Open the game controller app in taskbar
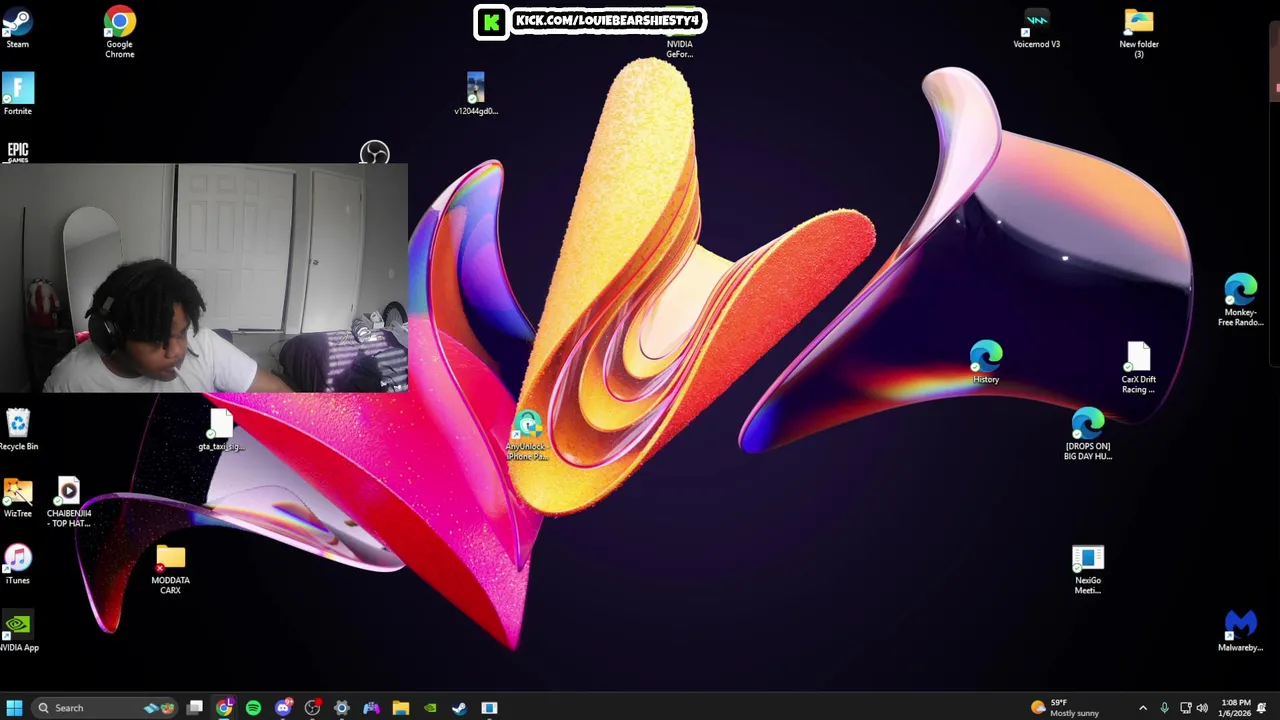The height and width of the screenshot is (720, 1280). [371, 708]
